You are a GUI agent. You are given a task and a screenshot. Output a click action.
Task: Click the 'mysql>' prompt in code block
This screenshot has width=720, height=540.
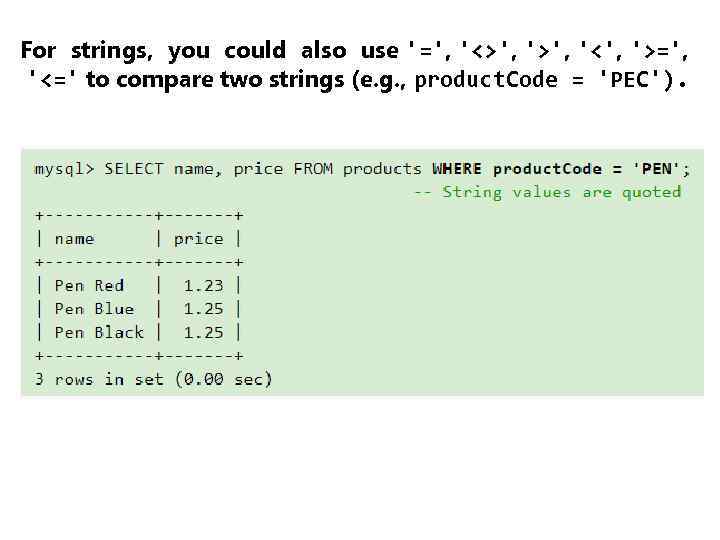tap(64, 169)
